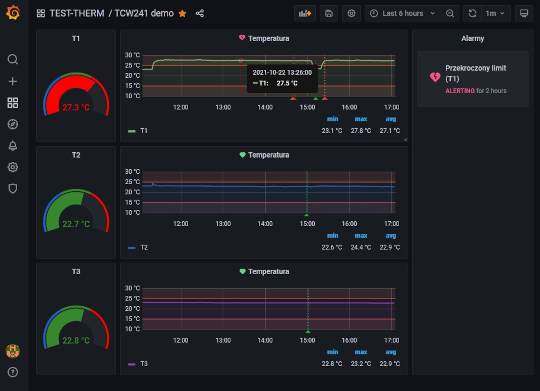Screen dimensions: 540x391
Task: Click the purple T3 legend color swatch
Action: pyautogui.click(x=132, y=364)
